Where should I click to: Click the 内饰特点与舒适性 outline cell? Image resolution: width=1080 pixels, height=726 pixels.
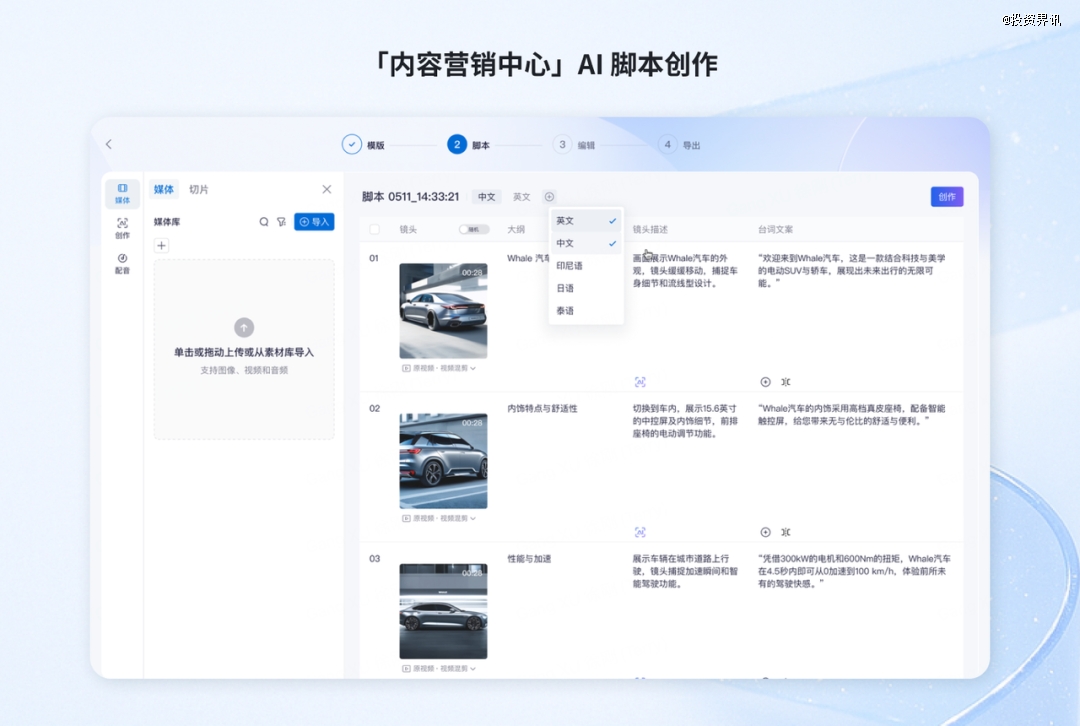[542, 408]
